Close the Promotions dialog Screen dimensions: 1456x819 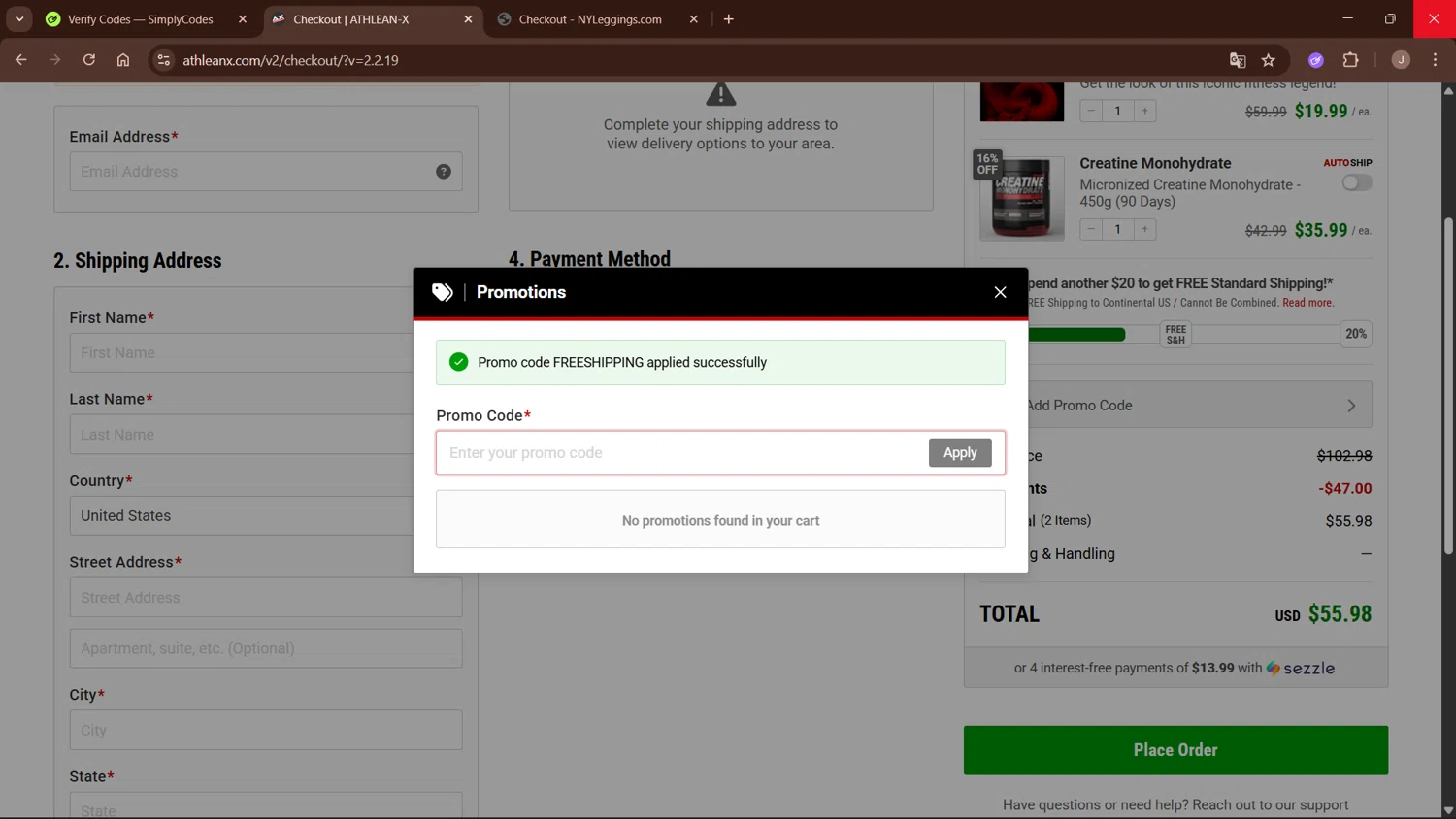pyautogui.click(x=1000, y=292)
